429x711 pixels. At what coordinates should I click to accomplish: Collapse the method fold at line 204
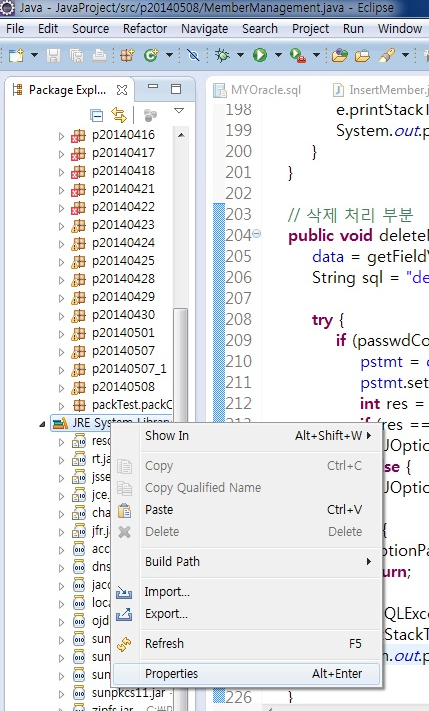(x=256, y=234)
